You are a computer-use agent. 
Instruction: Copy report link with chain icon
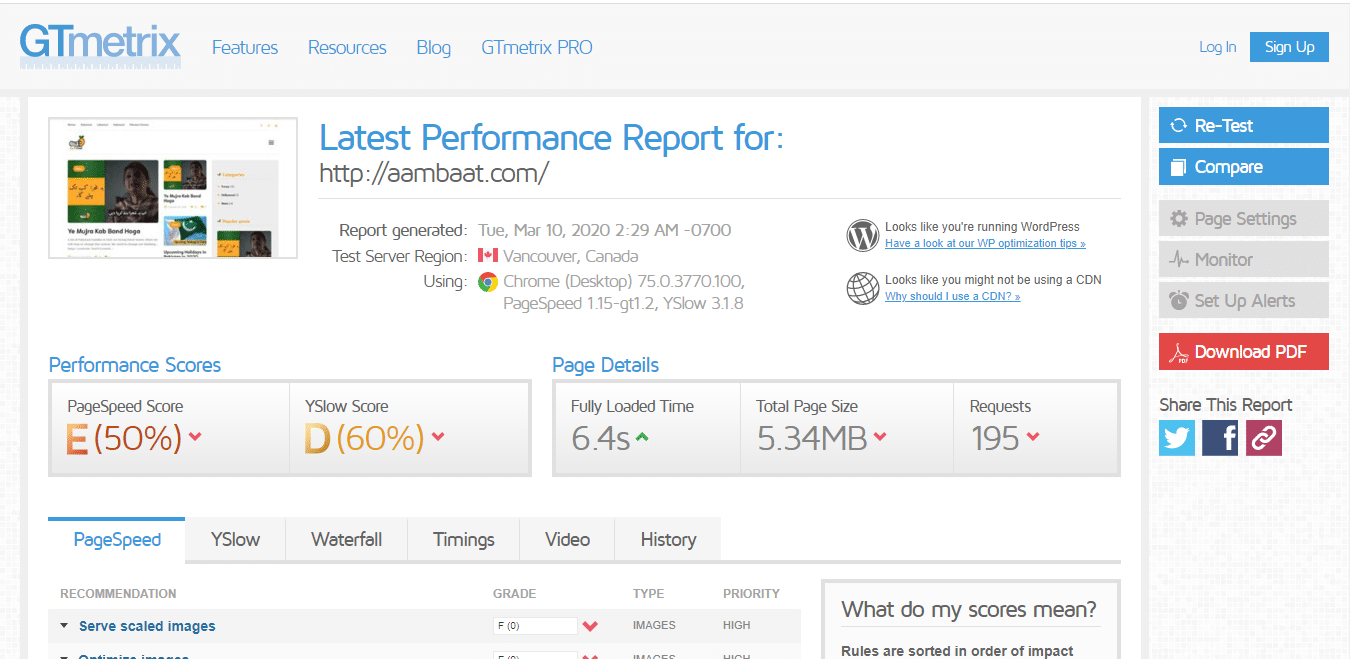coord(1264,438)
